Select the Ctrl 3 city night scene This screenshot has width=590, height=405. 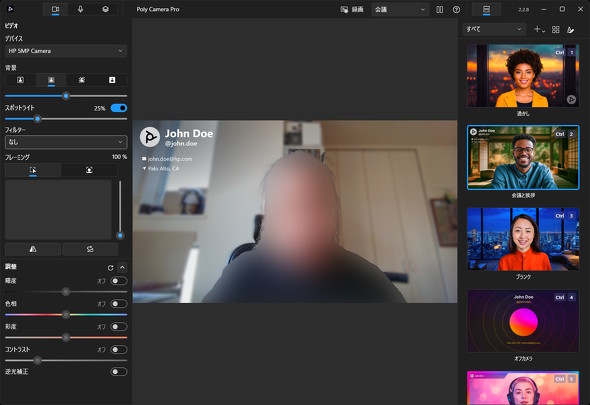click(523, 239)
